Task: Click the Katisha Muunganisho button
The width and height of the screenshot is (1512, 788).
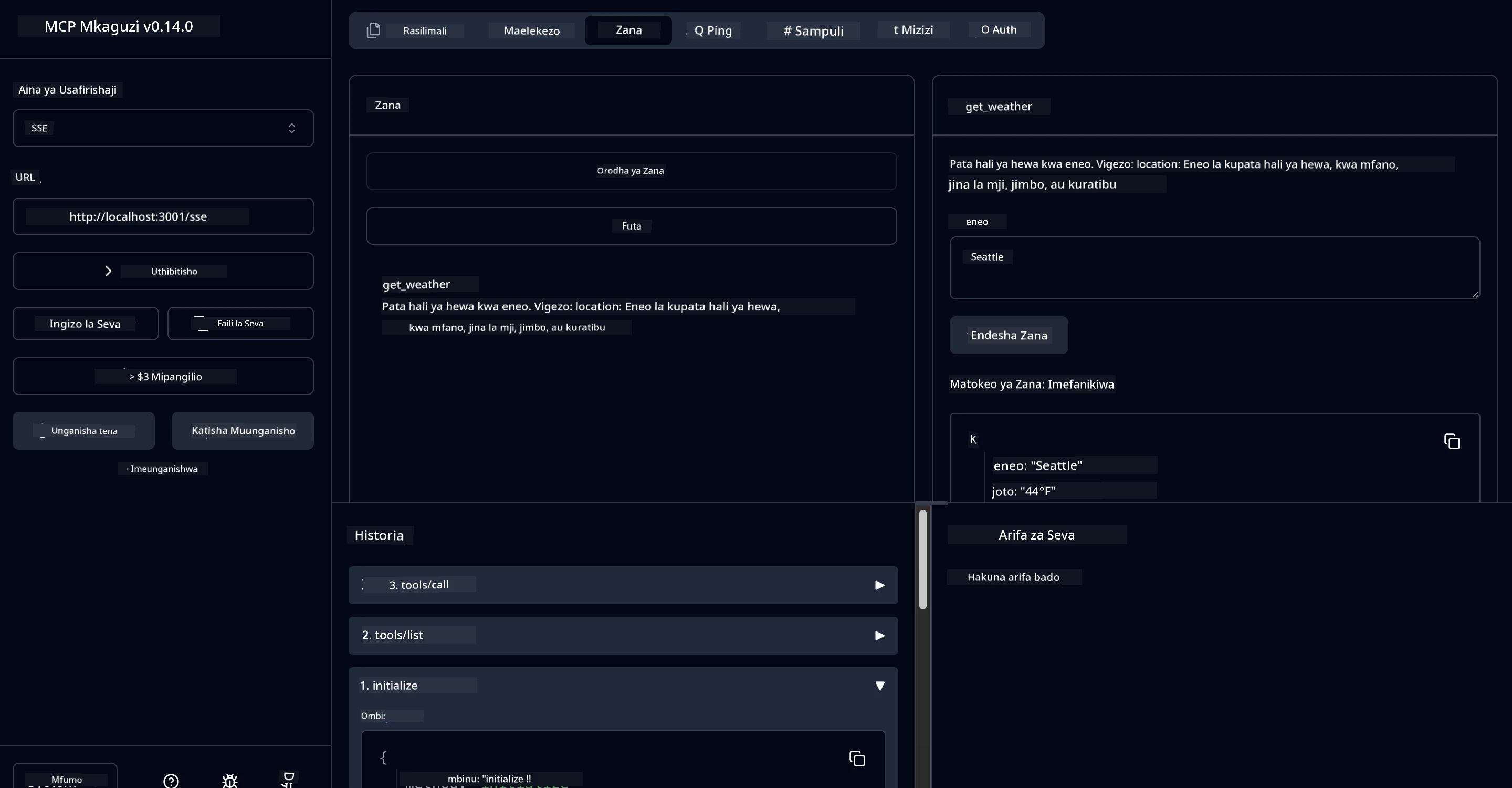Action: coord(243,431)
